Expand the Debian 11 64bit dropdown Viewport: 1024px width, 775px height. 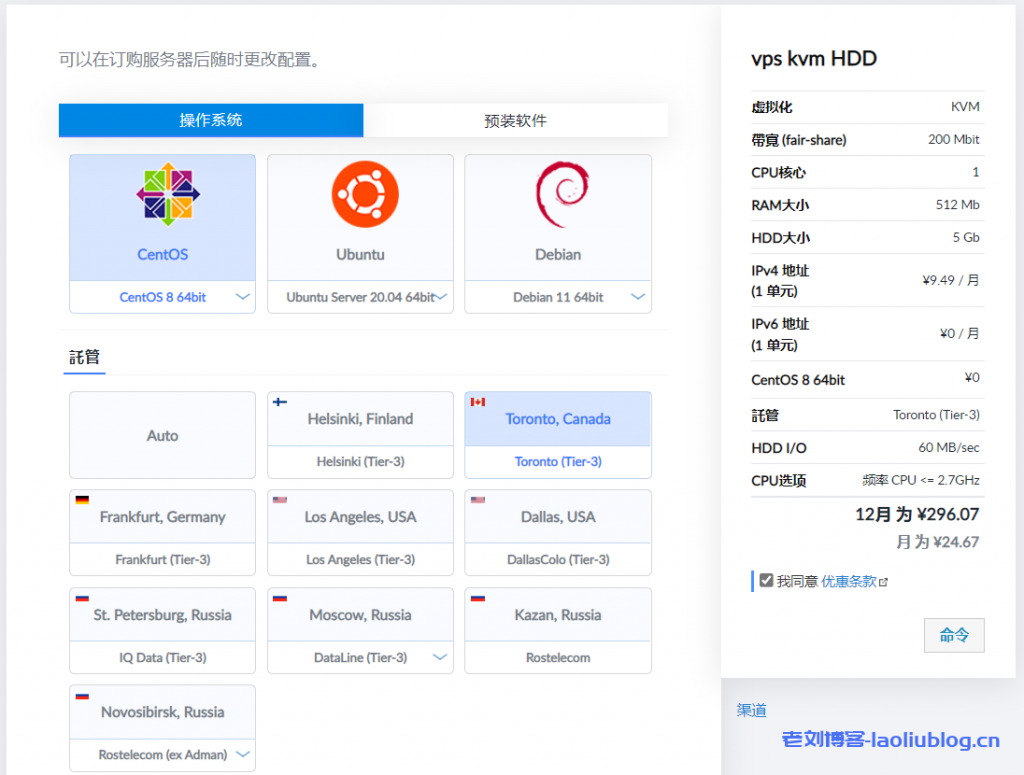pos(637,296)
